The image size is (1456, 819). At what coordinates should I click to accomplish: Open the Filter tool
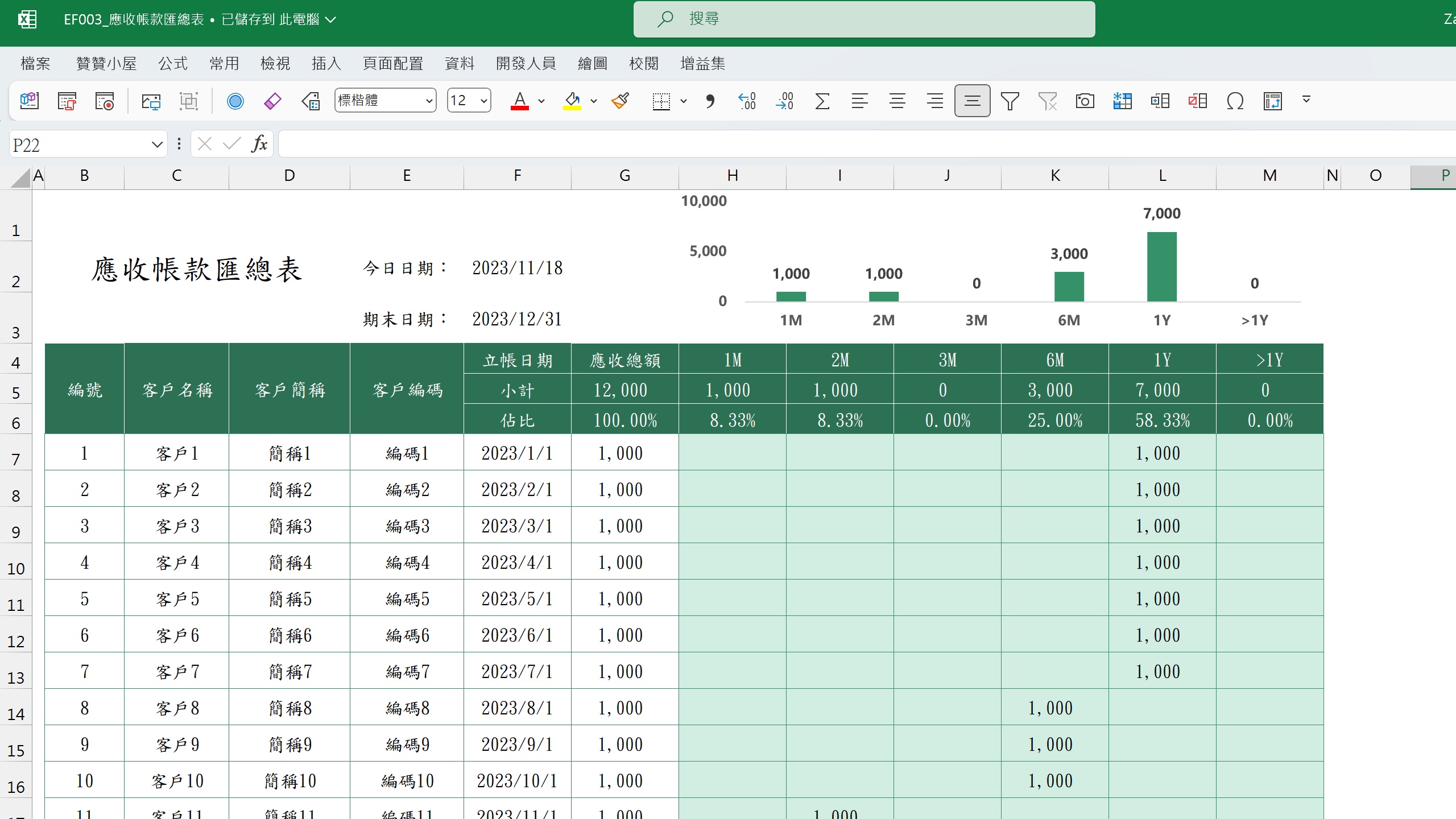(1010, 101)
